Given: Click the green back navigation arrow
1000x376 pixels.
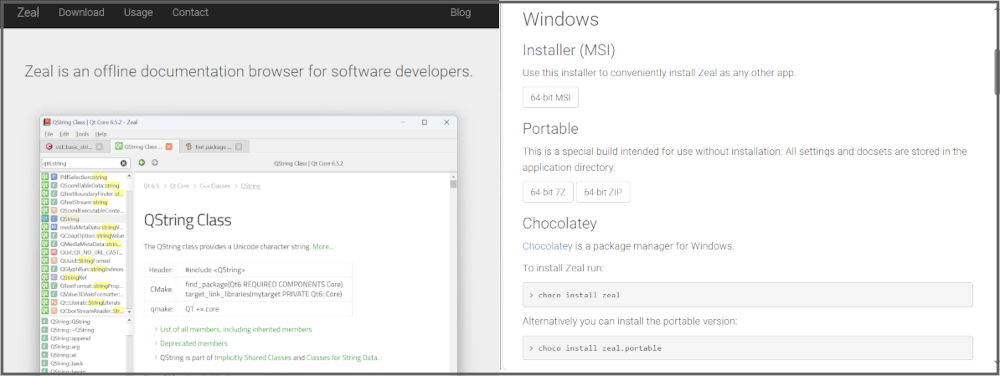Looking at the screenshot, I should point(142,163).
